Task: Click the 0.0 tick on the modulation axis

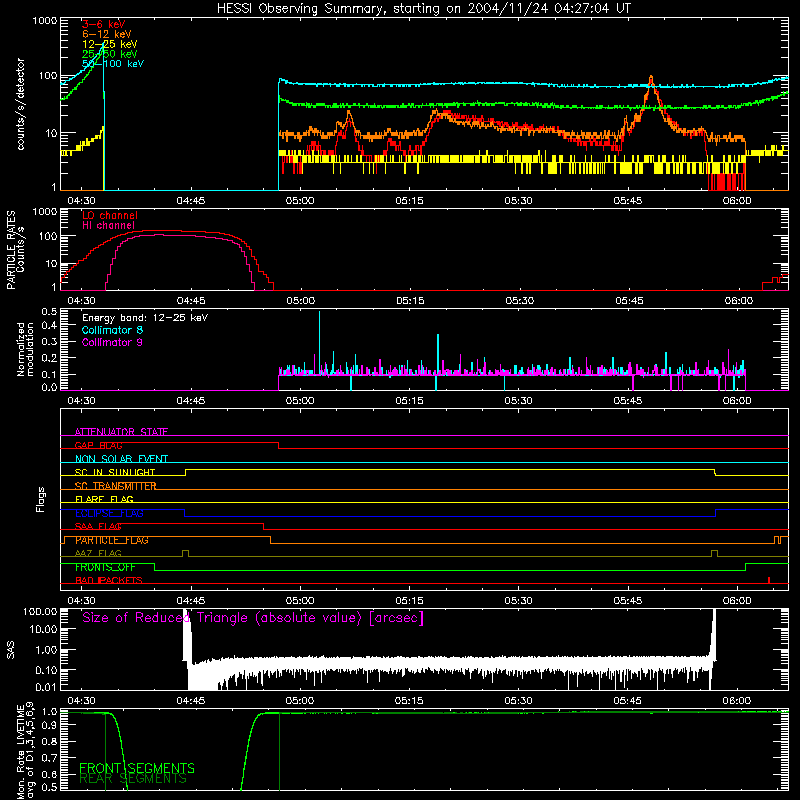Action: pyautogui.click(x=49, y=387)
